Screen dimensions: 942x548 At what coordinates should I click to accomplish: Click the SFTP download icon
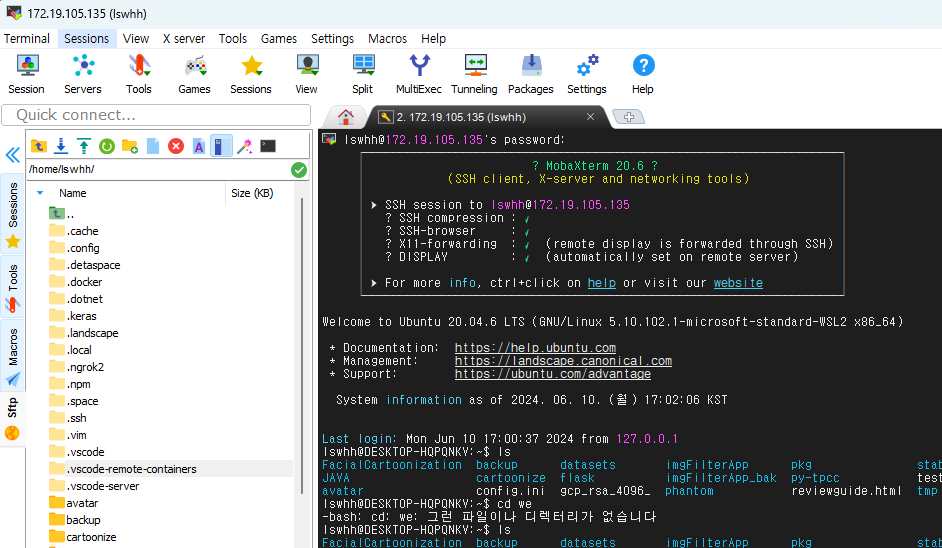[x=61, y=146]
